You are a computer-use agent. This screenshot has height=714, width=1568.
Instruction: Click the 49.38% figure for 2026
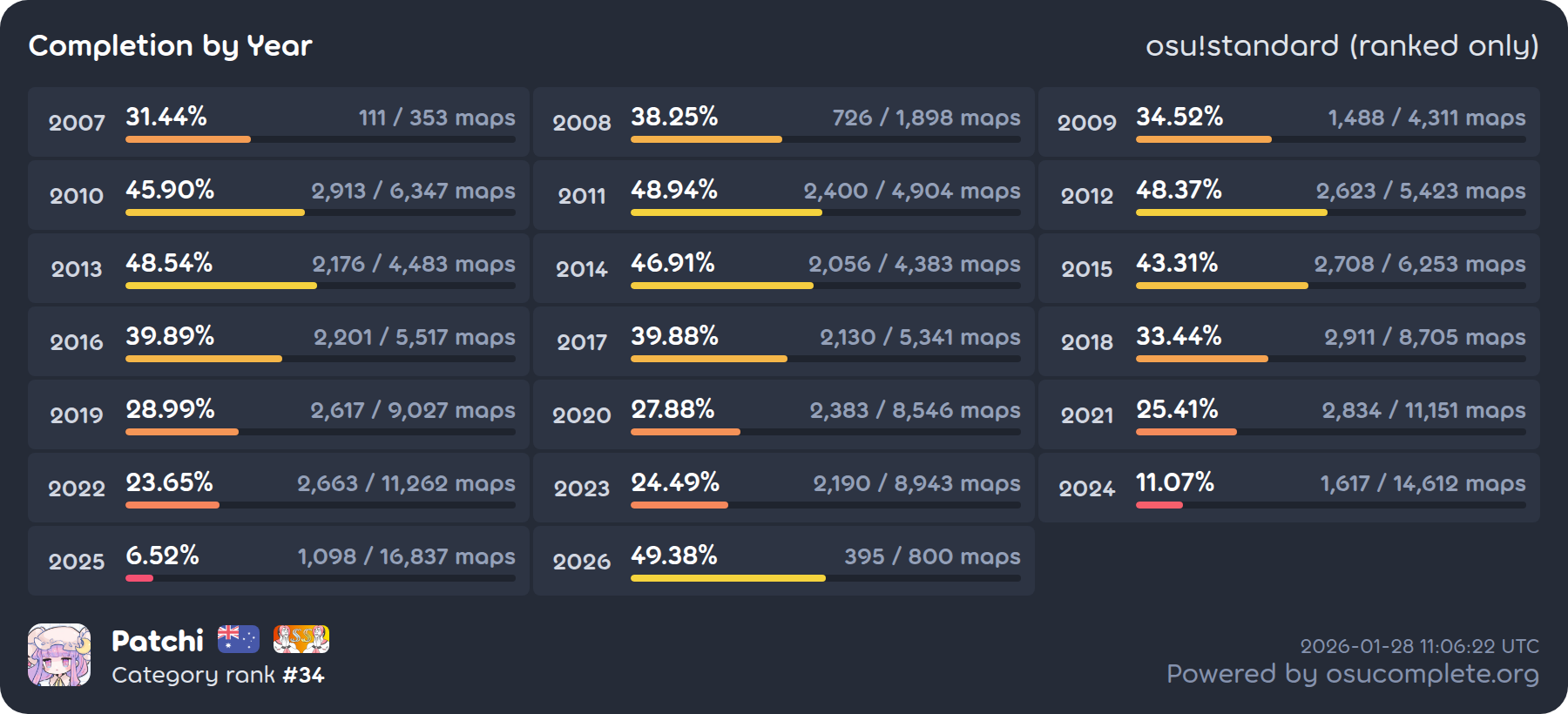(x=674, y=556)
